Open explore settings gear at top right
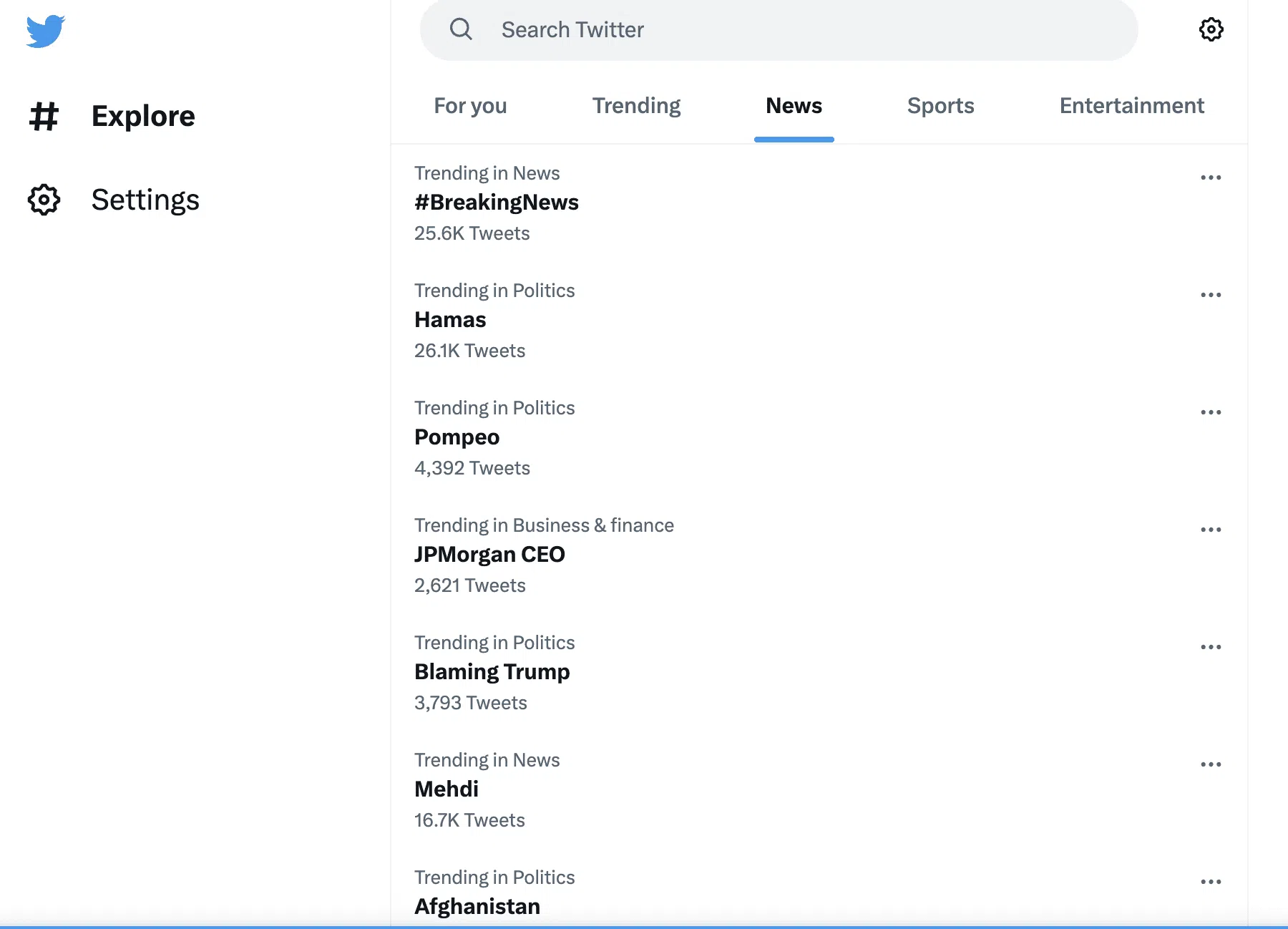Image resolution: width=1288 pixels, height=929 pixels. click(1211, 29)
